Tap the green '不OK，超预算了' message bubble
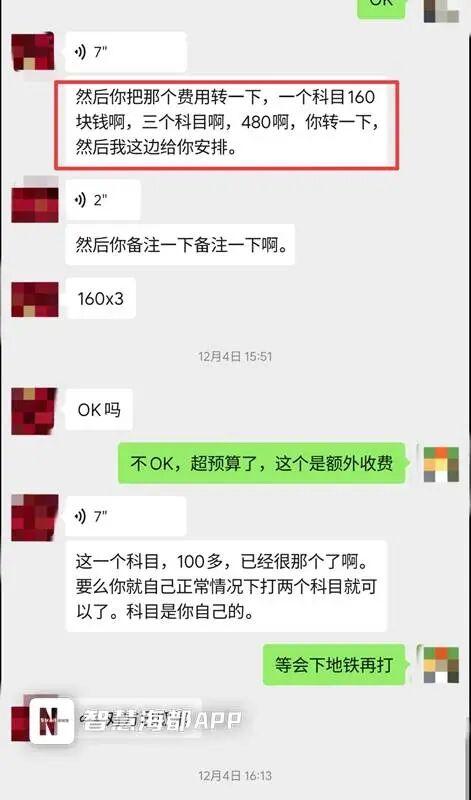 [x=262, y=463]
